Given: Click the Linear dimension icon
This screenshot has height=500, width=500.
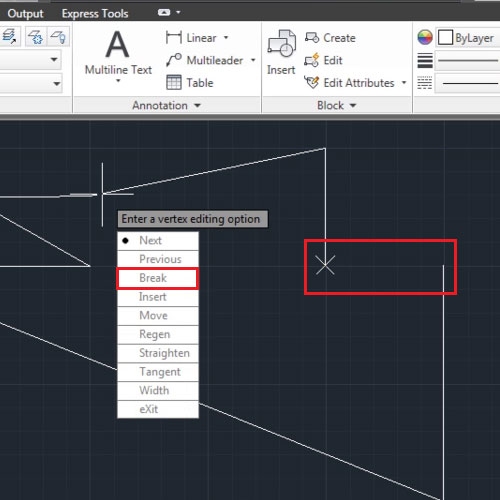Looking at the screenshot, I should [174, 37].
